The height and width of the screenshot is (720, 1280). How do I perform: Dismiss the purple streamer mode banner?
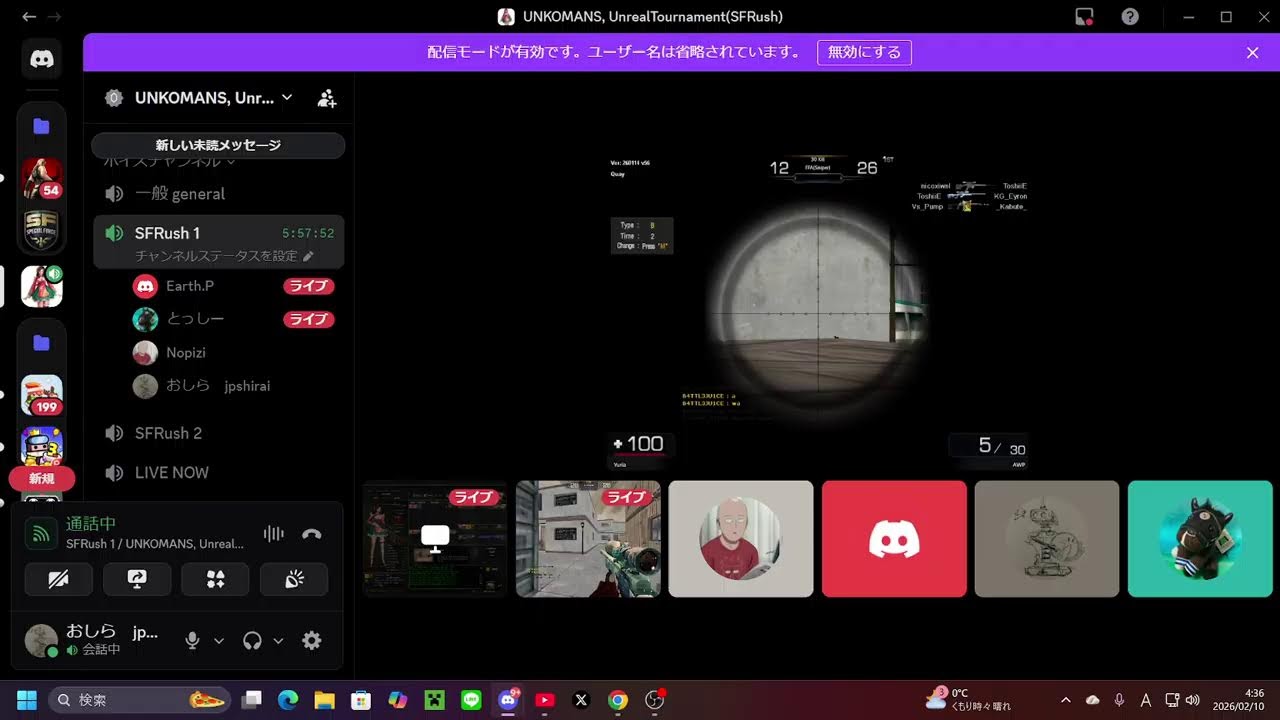tap(1252, 53)
